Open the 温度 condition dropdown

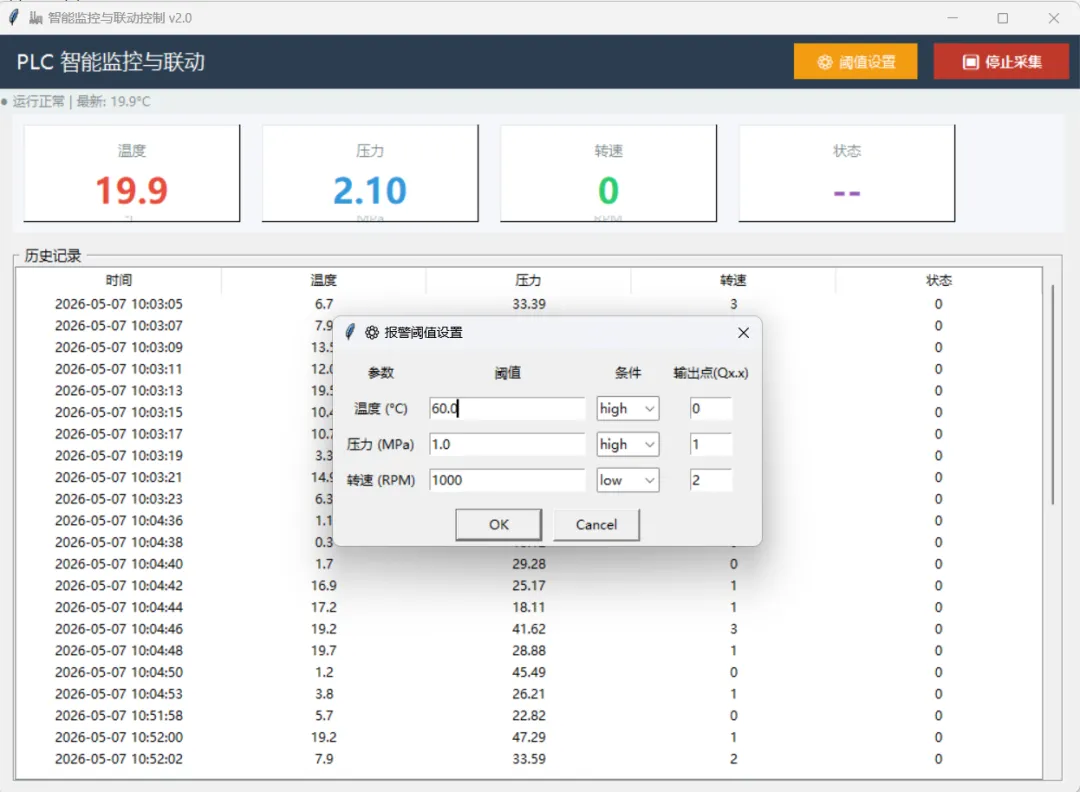click(627, 408)
